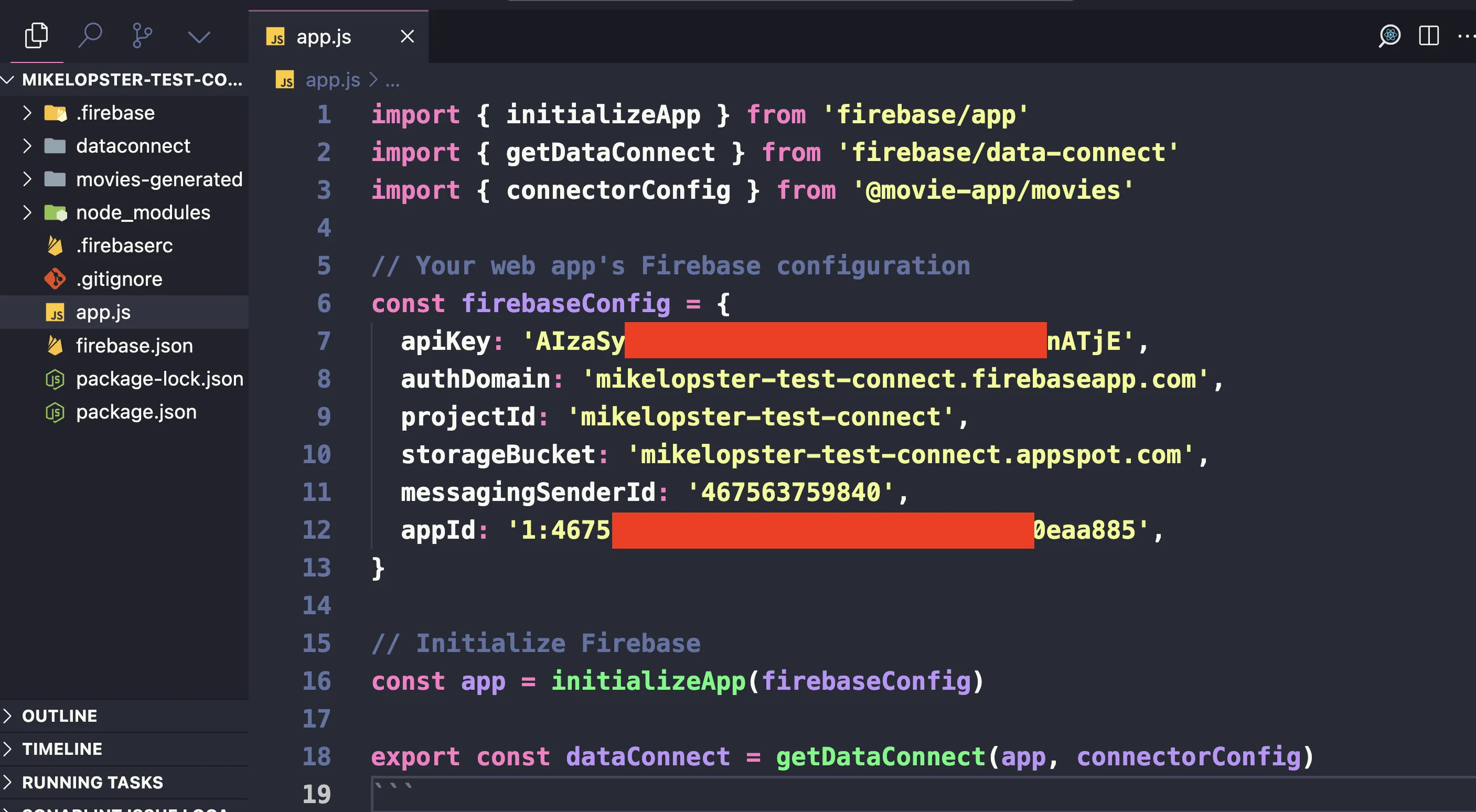Close the app.js editor tab

pyautogui.click(x=407, y=37)
